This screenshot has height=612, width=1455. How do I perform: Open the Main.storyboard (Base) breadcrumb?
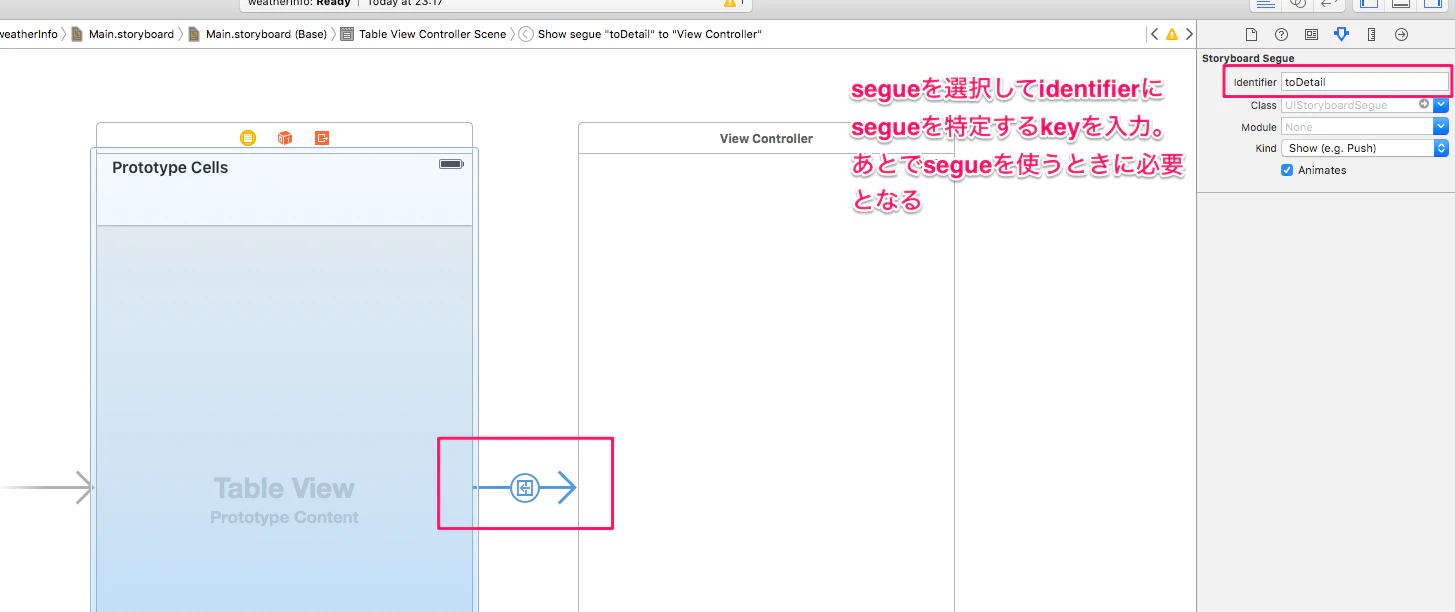coord(258,34)
